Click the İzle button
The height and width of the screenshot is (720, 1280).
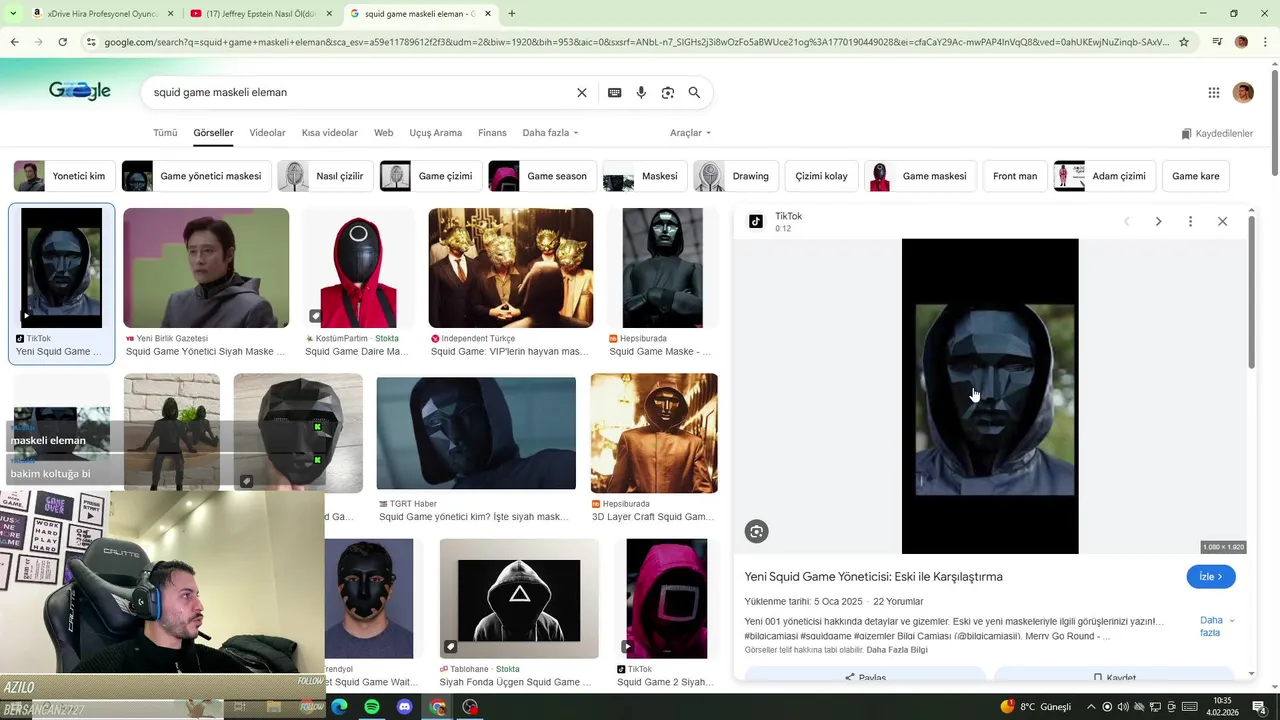1211,577
